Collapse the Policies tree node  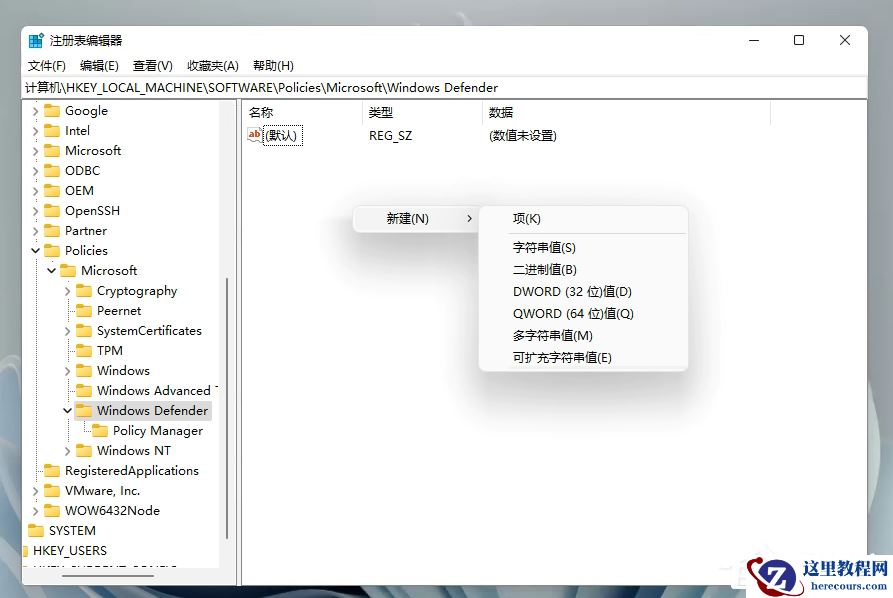click(34, 250)
